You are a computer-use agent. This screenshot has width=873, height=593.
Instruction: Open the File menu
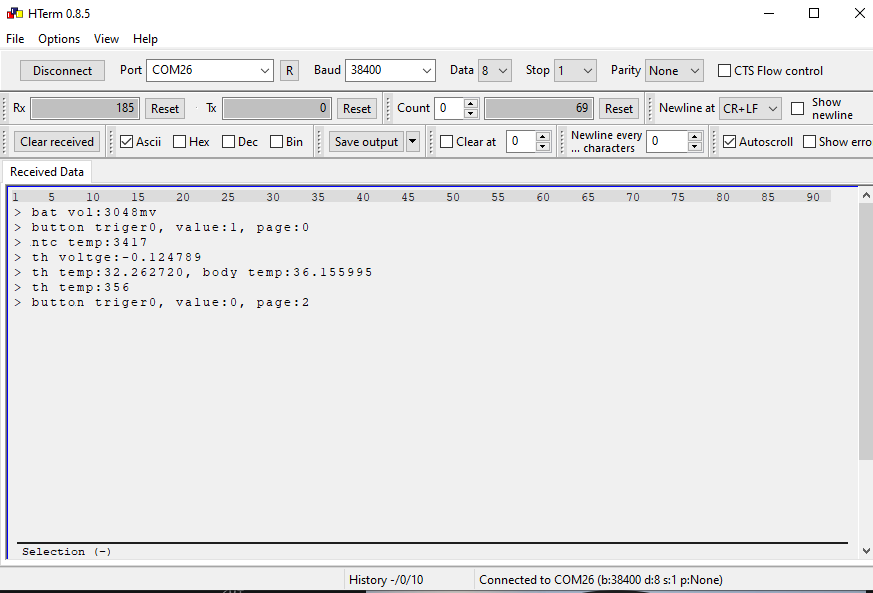[x=15, y=39]
